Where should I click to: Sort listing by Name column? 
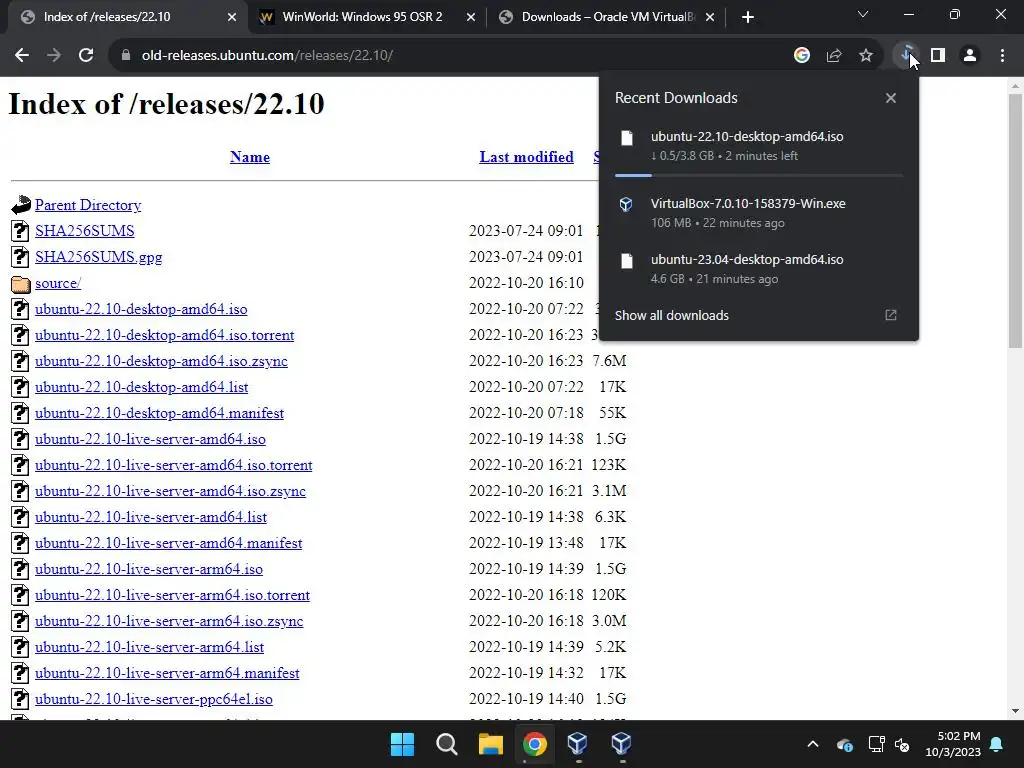point(249,157)
